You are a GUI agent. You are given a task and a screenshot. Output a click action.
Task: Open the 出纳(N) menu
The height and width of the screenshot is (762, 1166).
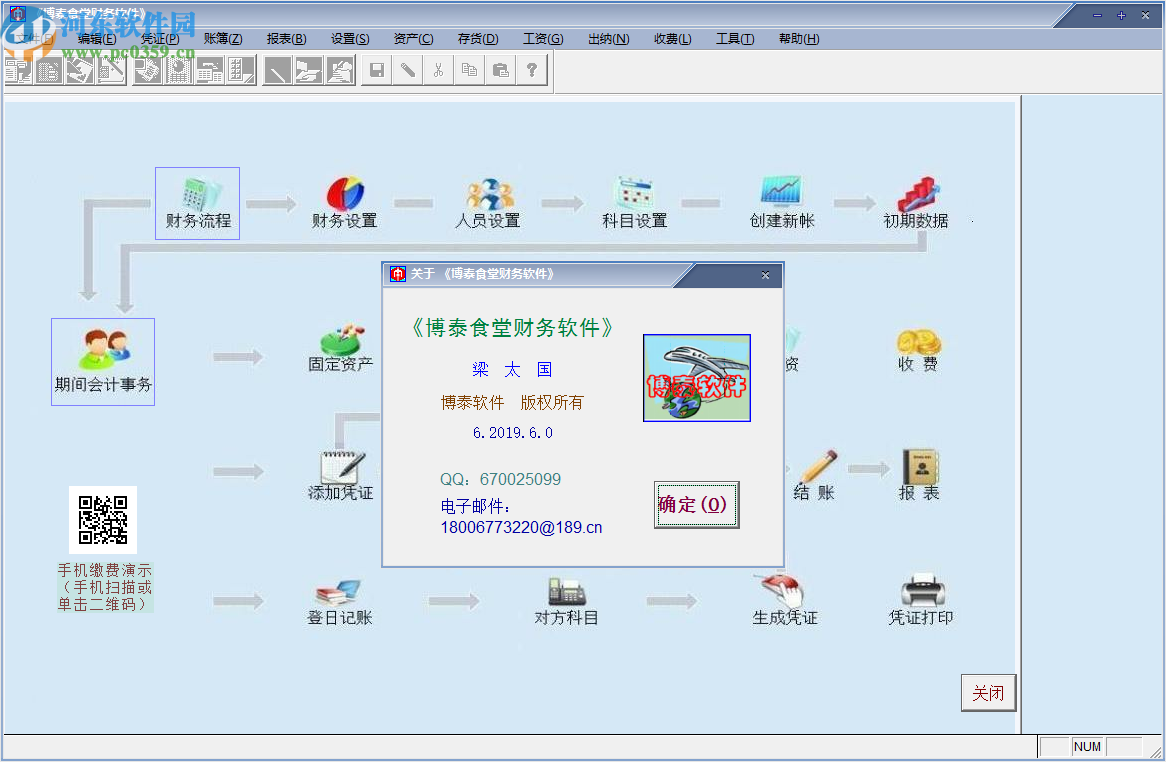tap(608, 39)
